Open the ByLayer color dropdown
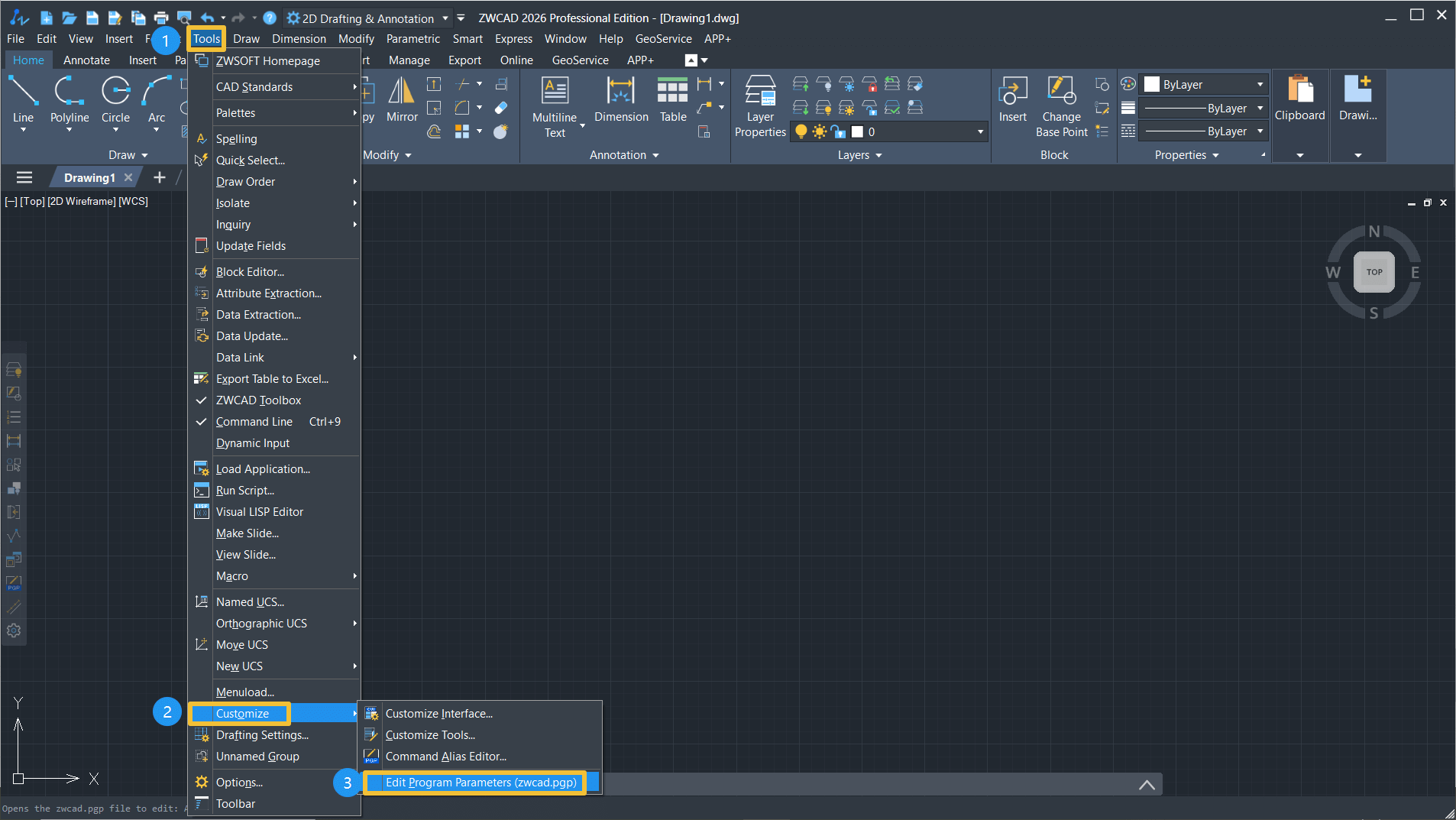1456x820 pixels. [x=1260, y=85]
